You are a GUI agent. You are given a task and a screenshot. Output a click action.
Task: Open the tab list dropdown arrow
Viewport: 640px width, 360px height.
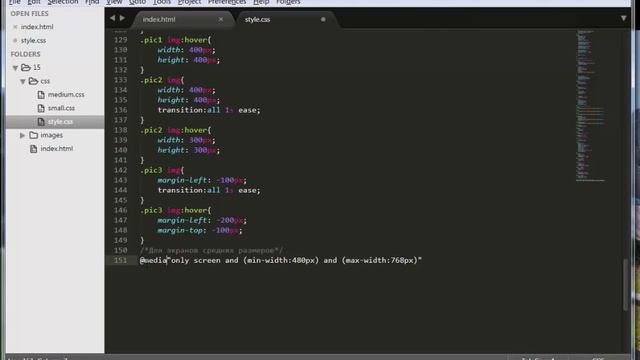624,18
